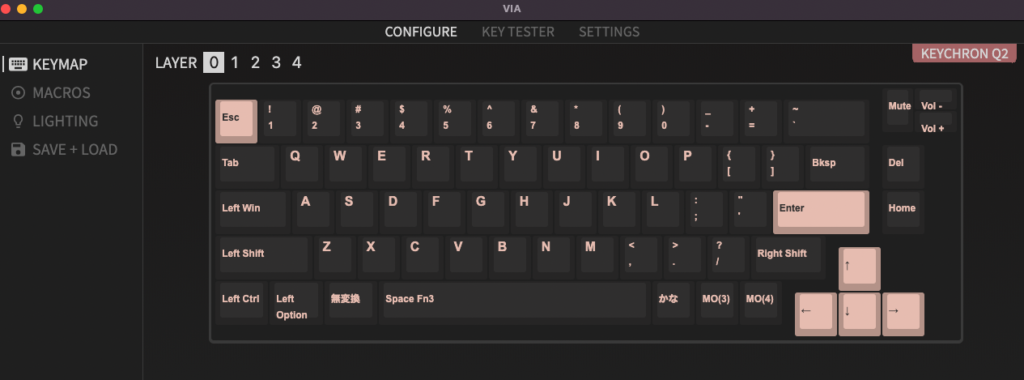Select the down arrow key
Screen dimensions: 1024x380
click(859, 314)
